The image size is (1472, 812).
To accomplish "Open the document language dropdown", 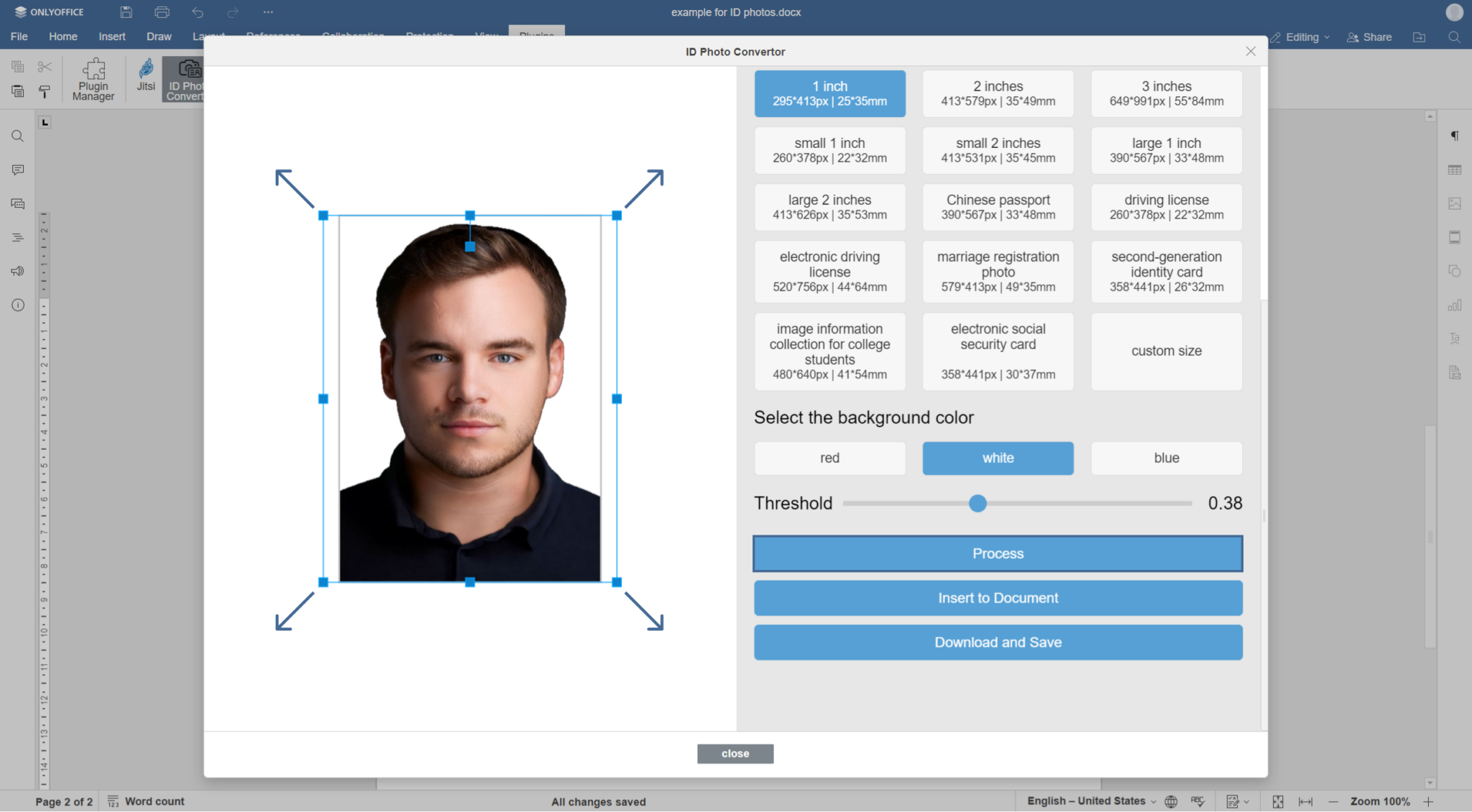I will [1087, 801].
